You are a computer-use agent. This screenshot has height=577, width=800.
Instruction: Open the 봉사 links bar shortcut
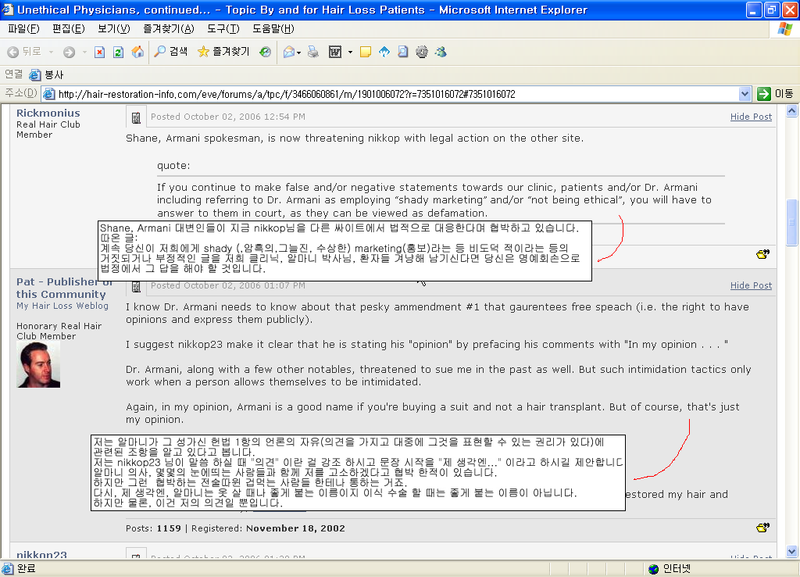coord(46,75)
